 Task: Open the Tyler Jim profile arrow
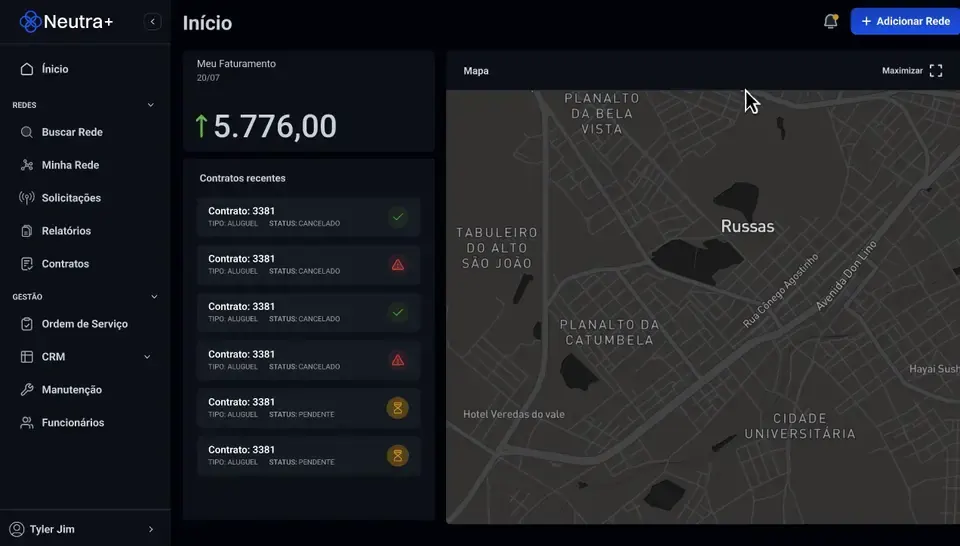tap(151, 529)
